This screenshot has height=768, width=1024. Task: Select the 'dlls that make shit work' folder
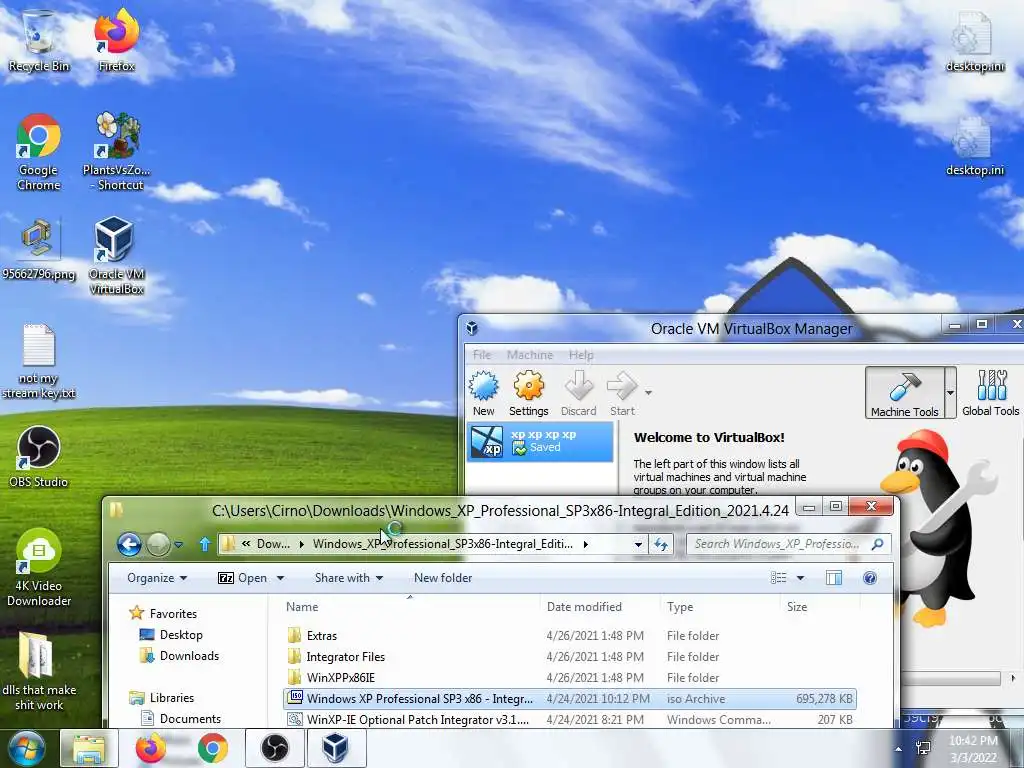pyautogui.click(x=39, y=671)
